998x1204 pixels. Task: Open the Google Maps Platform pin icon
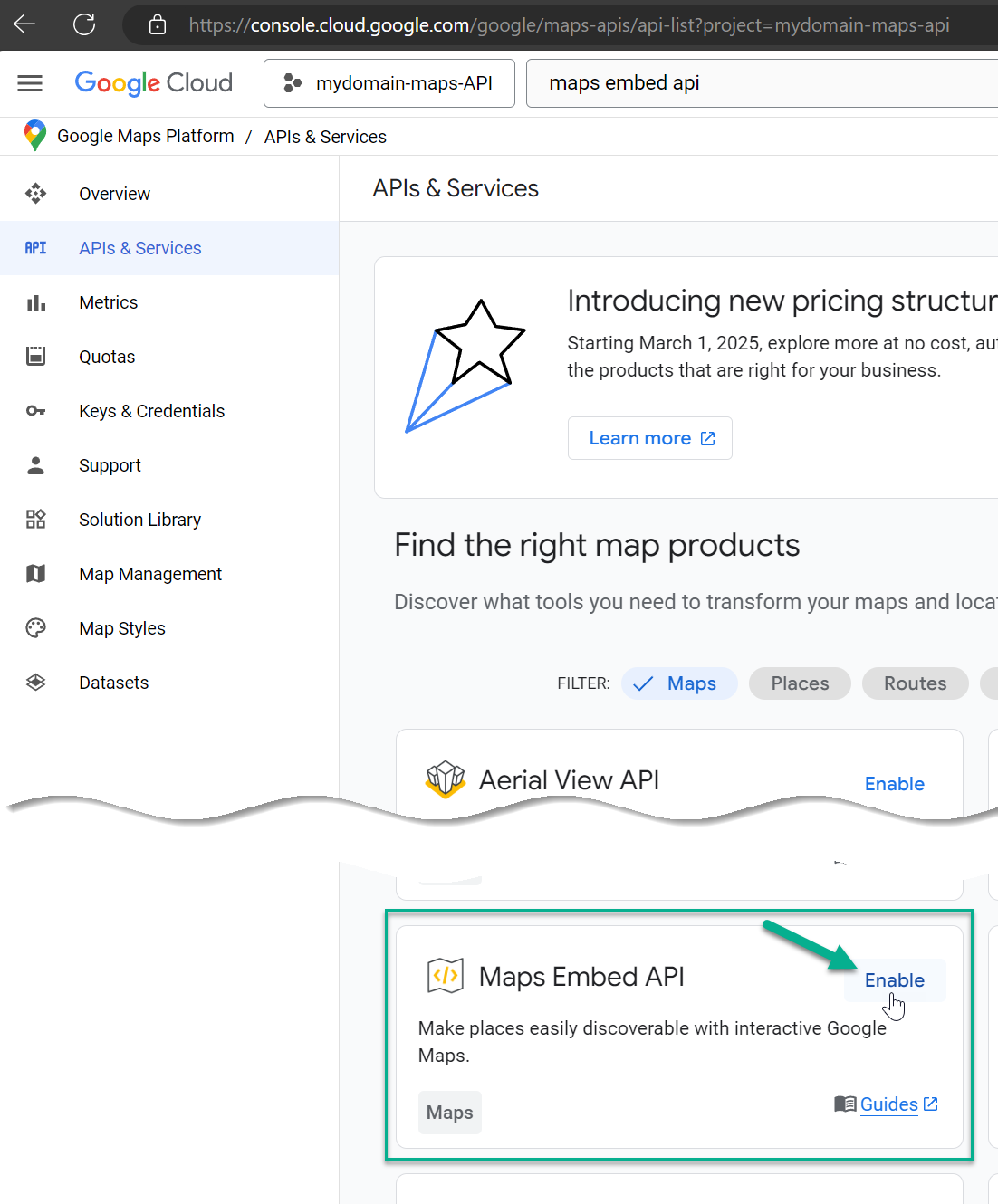coord(35,136)
